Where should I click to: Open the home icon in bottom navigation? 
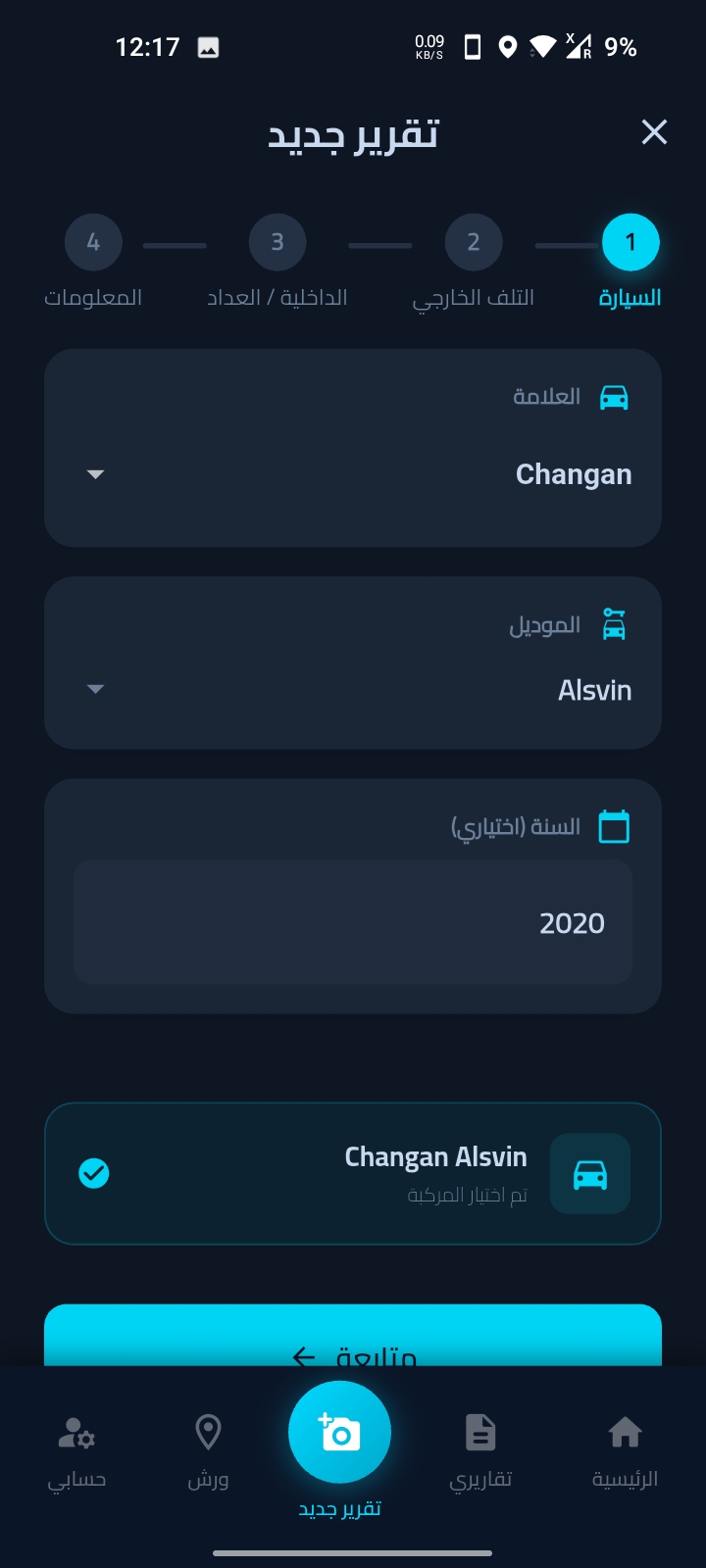tap(625, 1433)
